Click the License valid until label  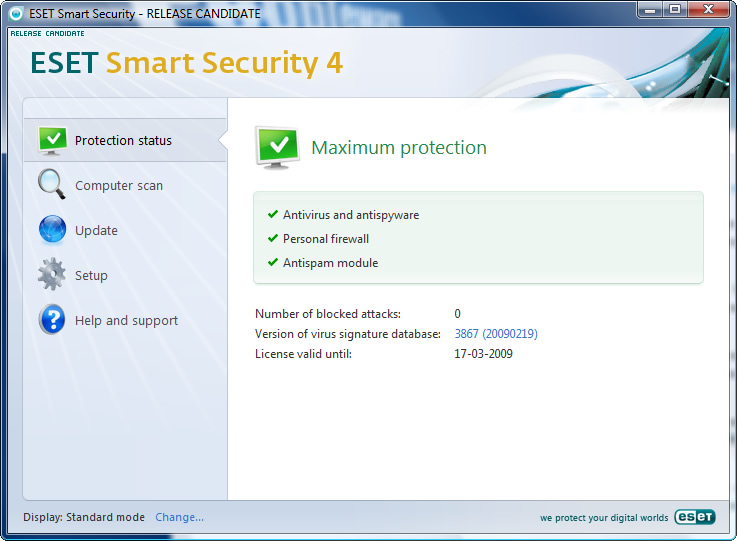[x=303, y=353]
